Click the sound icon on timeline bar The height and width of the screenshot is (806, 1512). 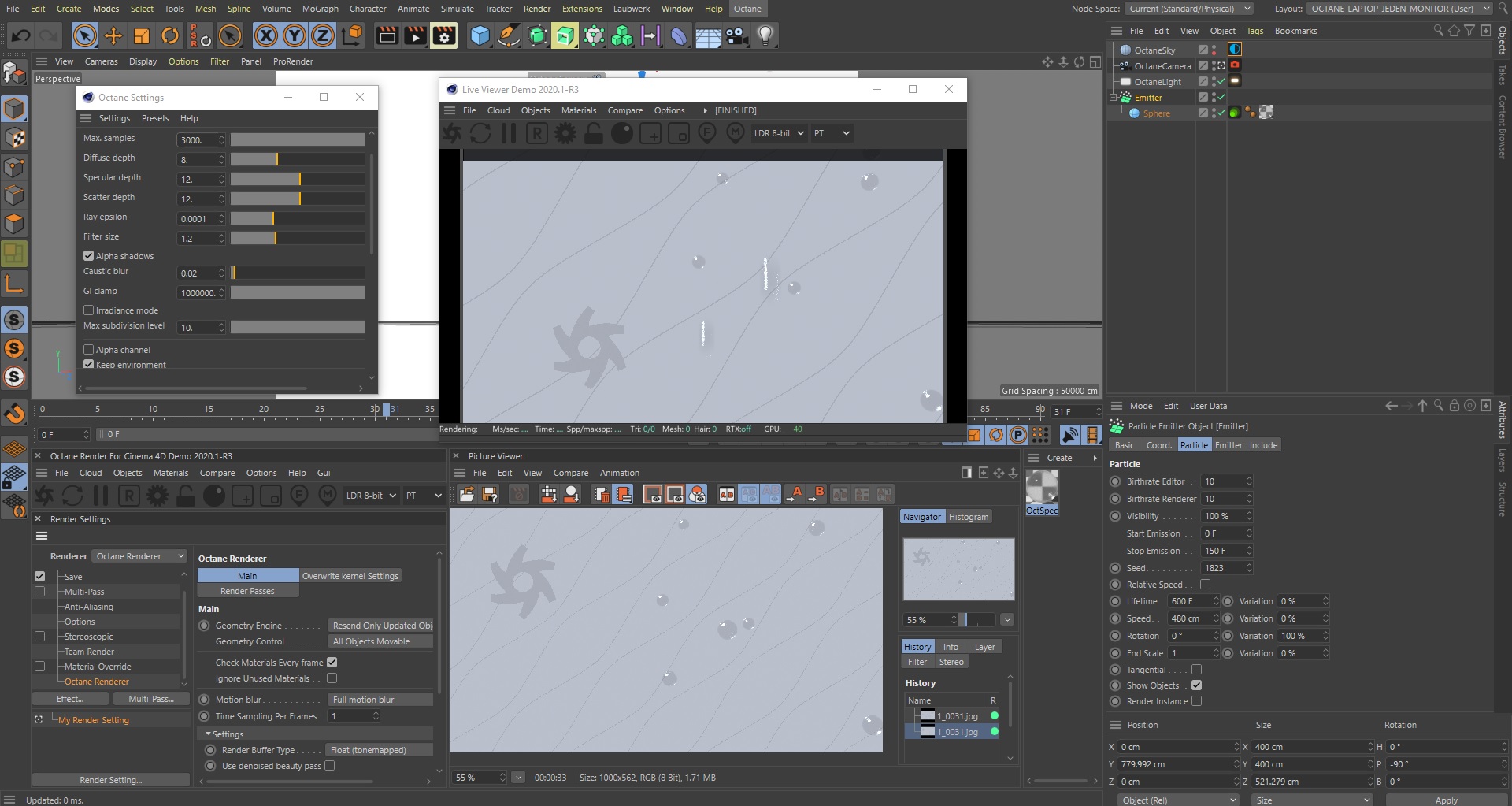1070,434
